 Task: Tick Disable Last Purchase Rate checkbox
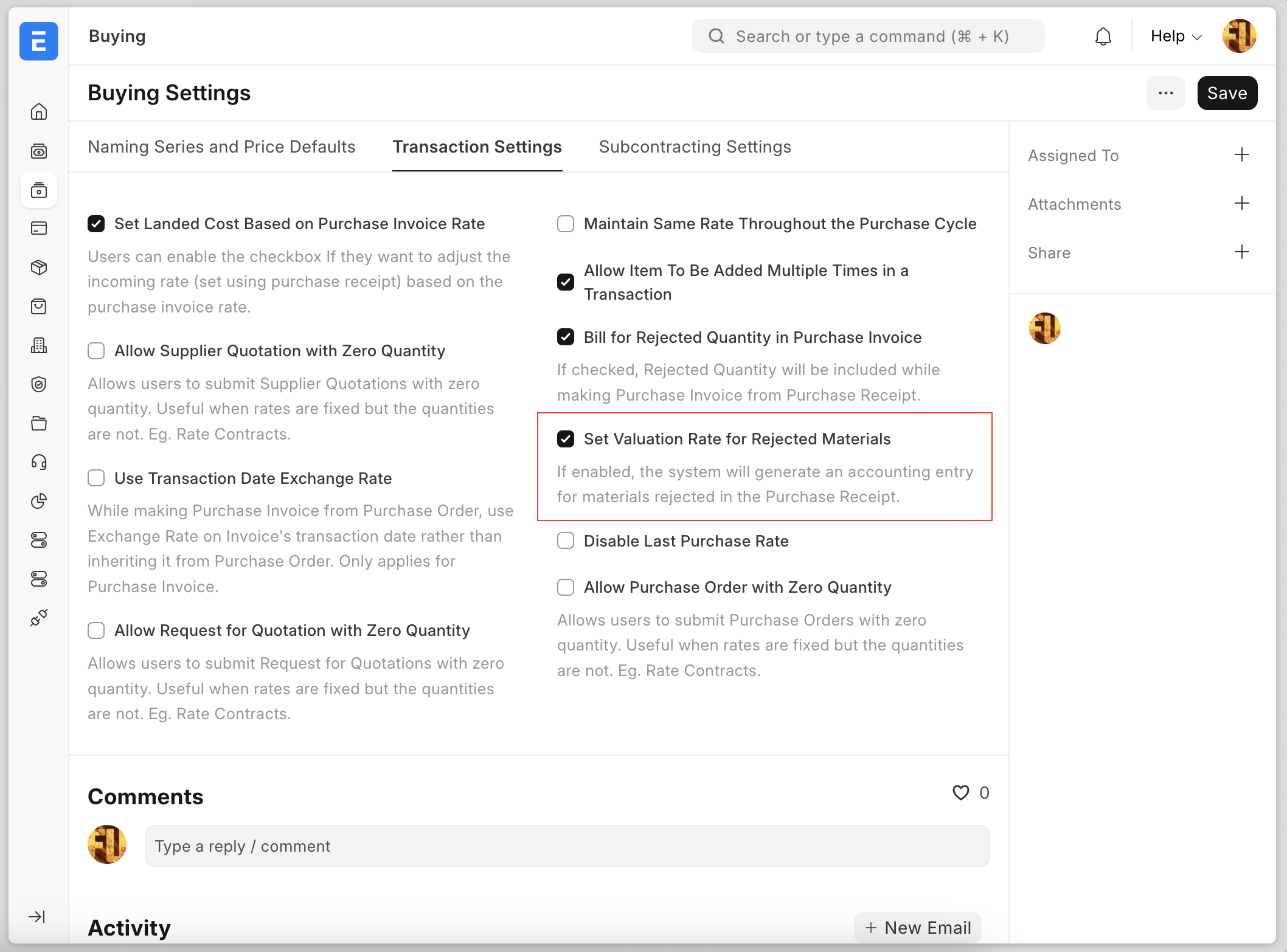point(566,540)
